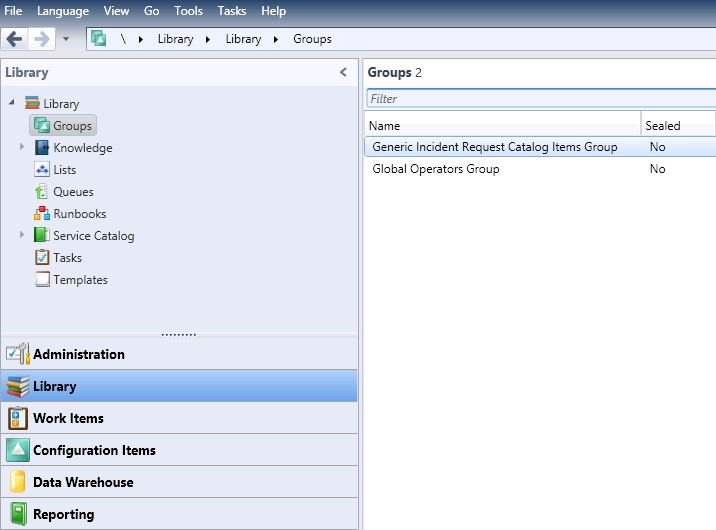
Task: Collapse the Library navigation pane
Action: click(343, 72)
